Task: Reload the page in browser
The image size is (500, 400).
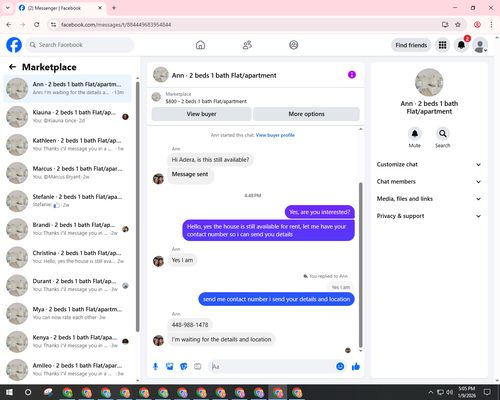Action: [x=37, y=25]
